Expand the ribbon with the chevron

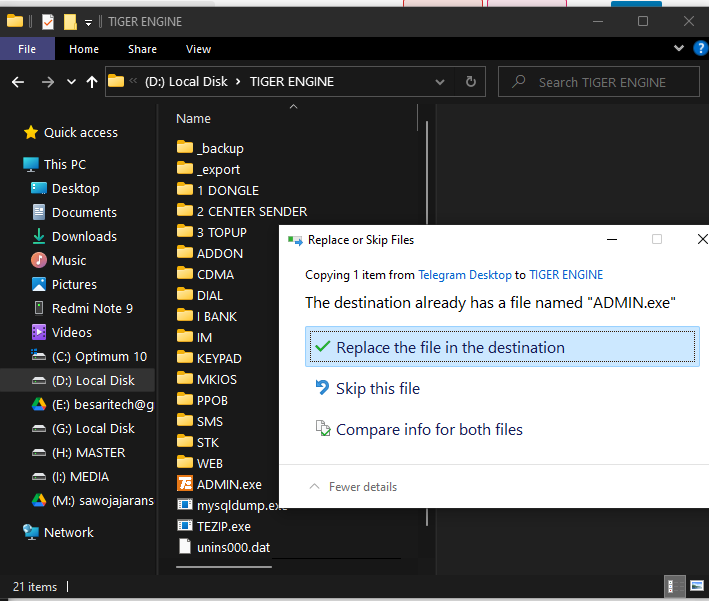click(681, 48)
